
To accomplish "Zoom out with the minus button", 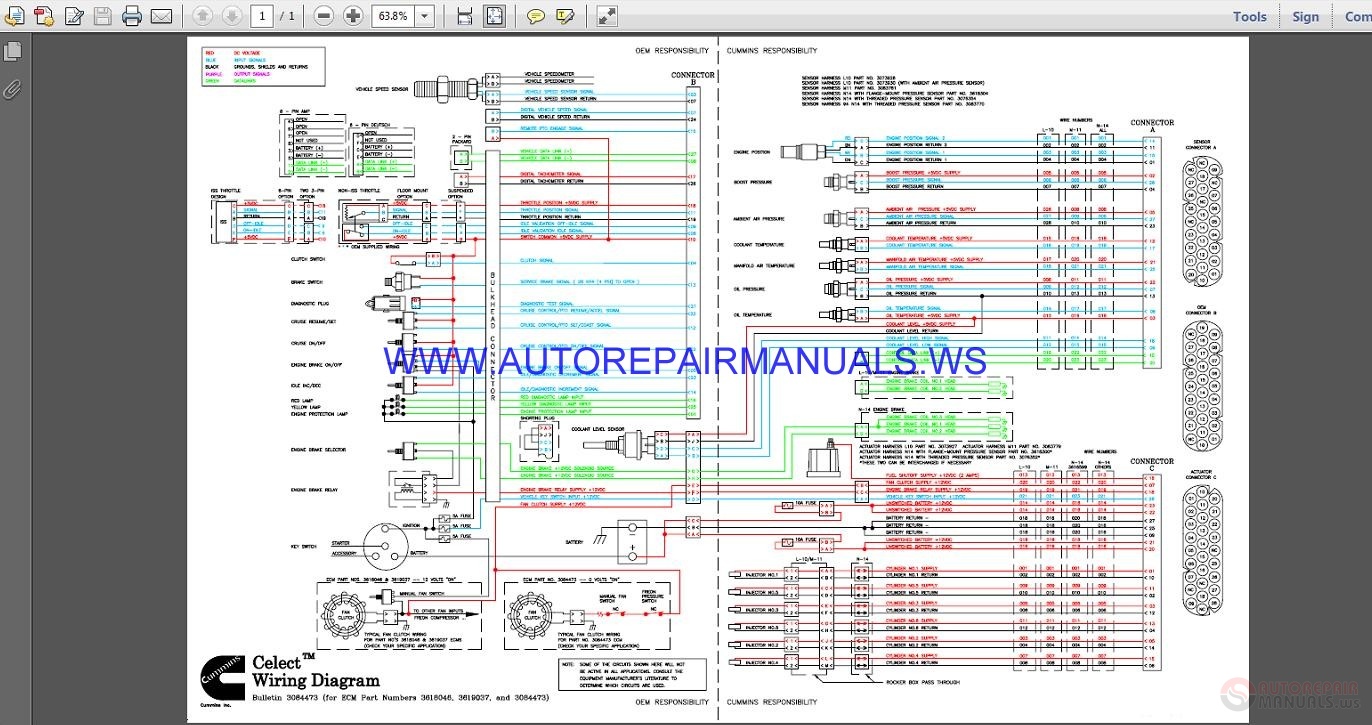I will tap(323, 16).
